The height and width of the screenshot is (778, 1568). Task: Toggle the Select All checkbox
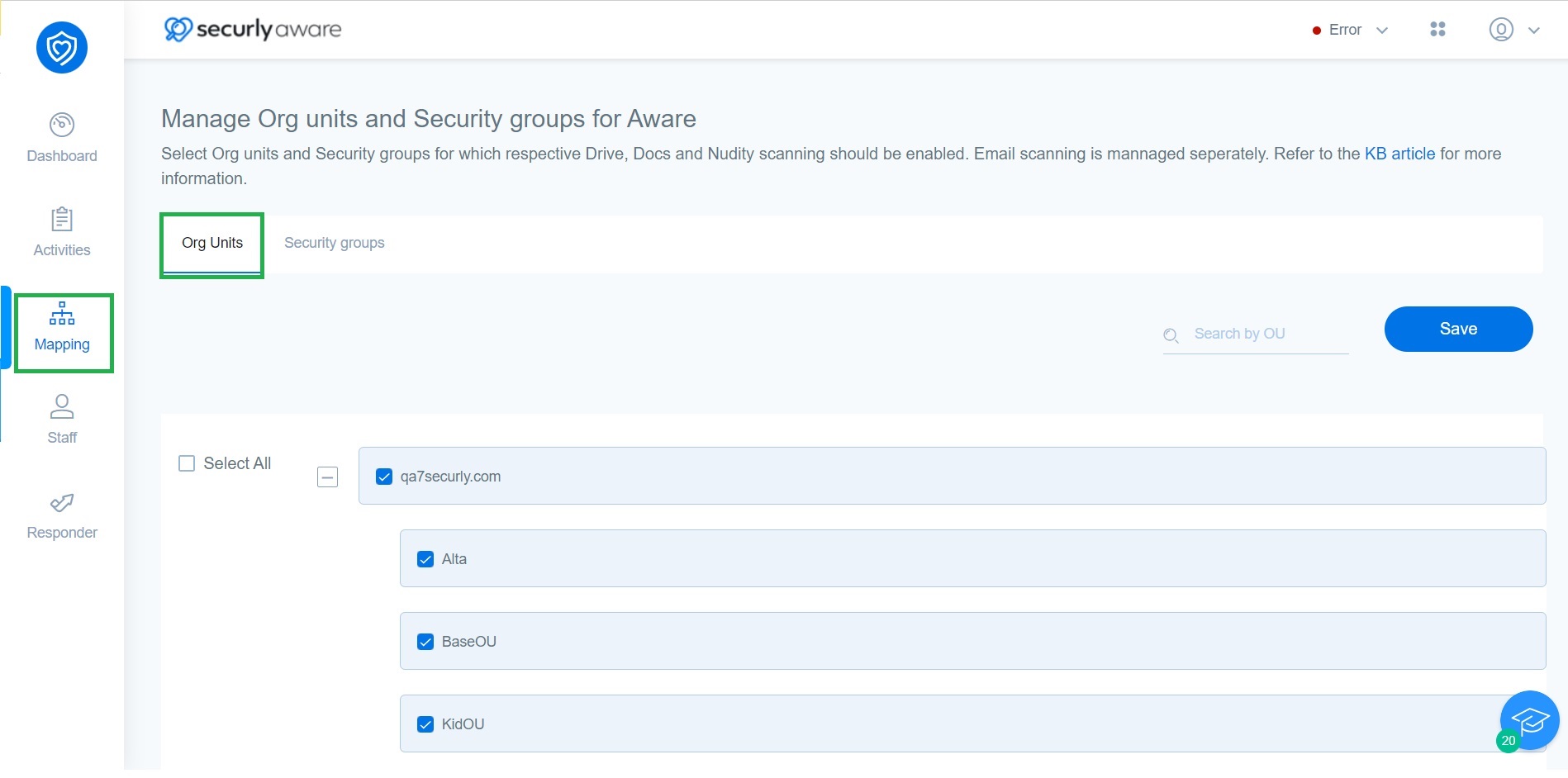(187, 463)
